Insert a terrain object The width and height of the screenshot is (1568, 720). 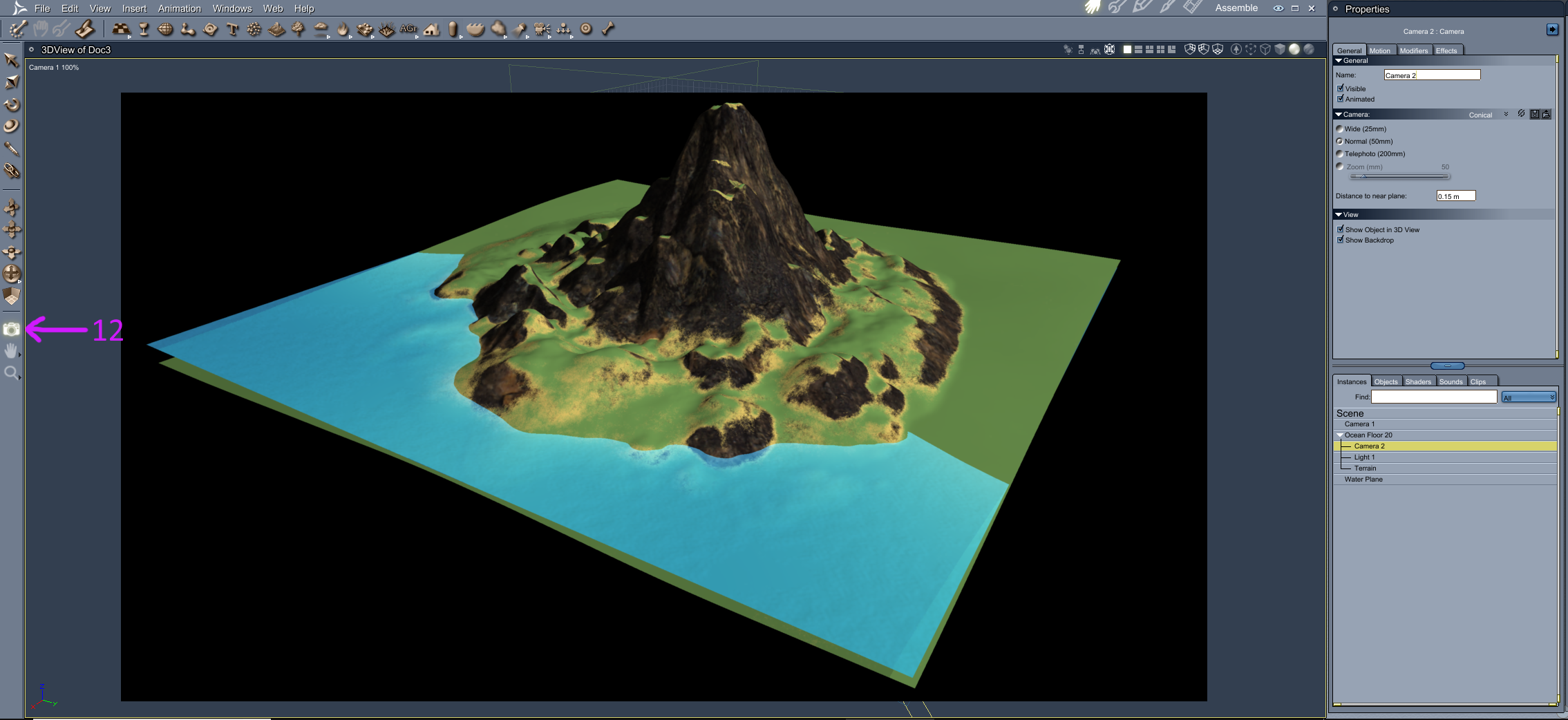(x=276, y=29)
